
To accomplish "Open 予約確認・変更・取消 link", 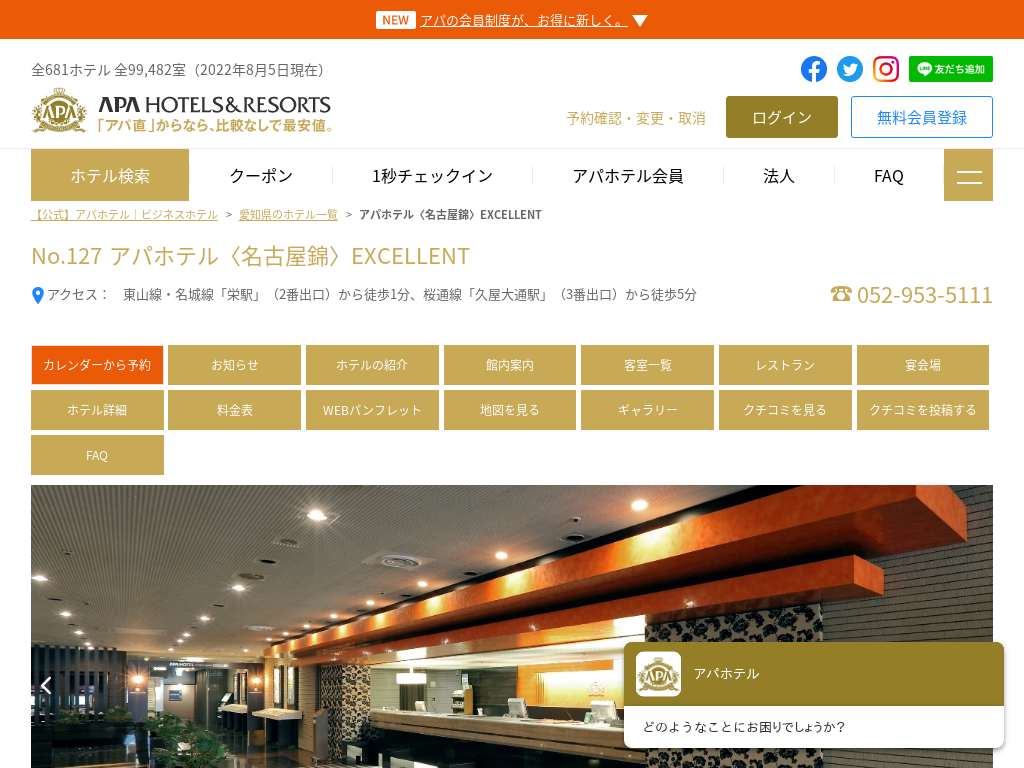I will [x=636, y=118].
